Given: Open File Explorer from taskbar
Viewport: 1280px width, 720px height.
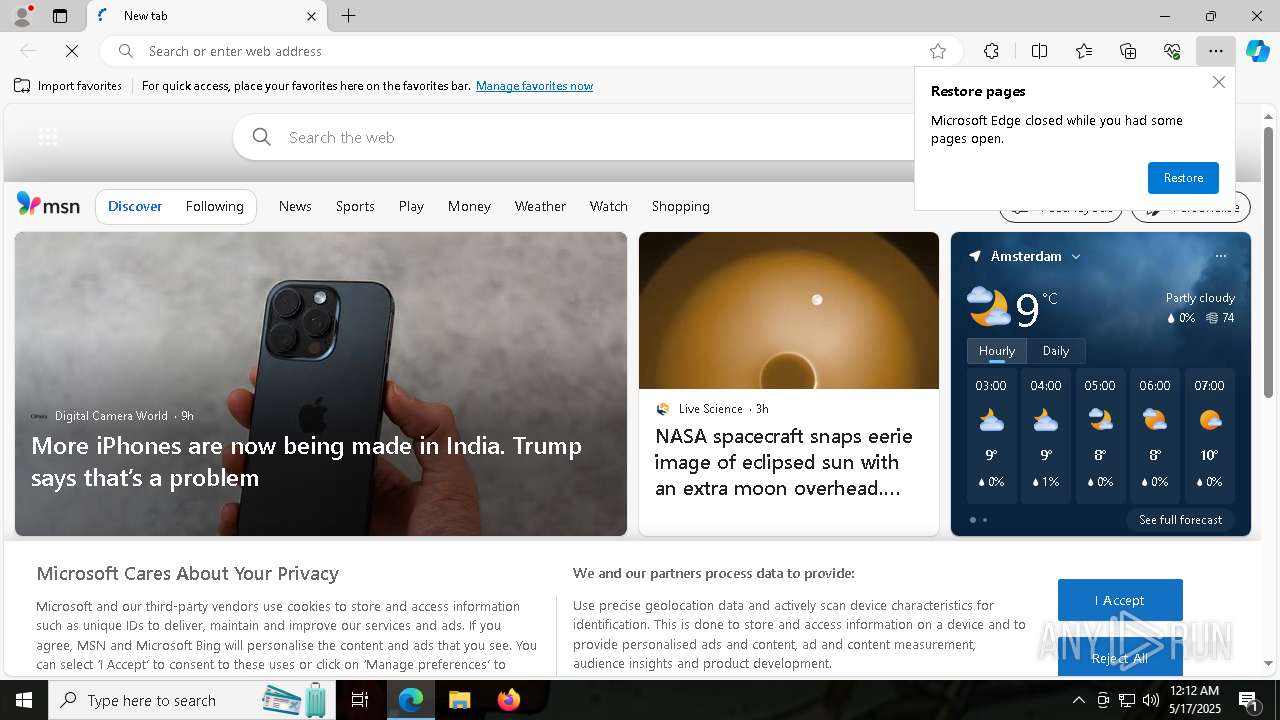Looking at the screenshot, I should point(459,700).
